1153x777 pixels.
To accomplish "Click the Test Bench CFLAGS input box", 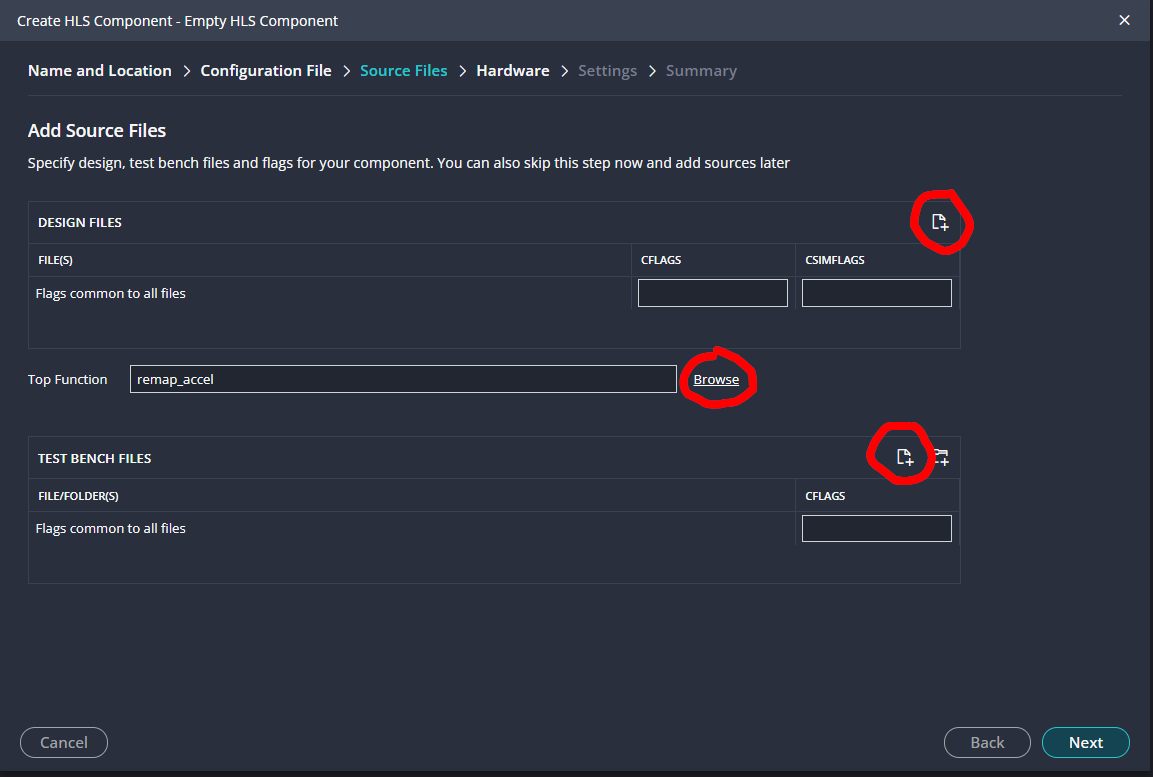I will coord(876,528).
